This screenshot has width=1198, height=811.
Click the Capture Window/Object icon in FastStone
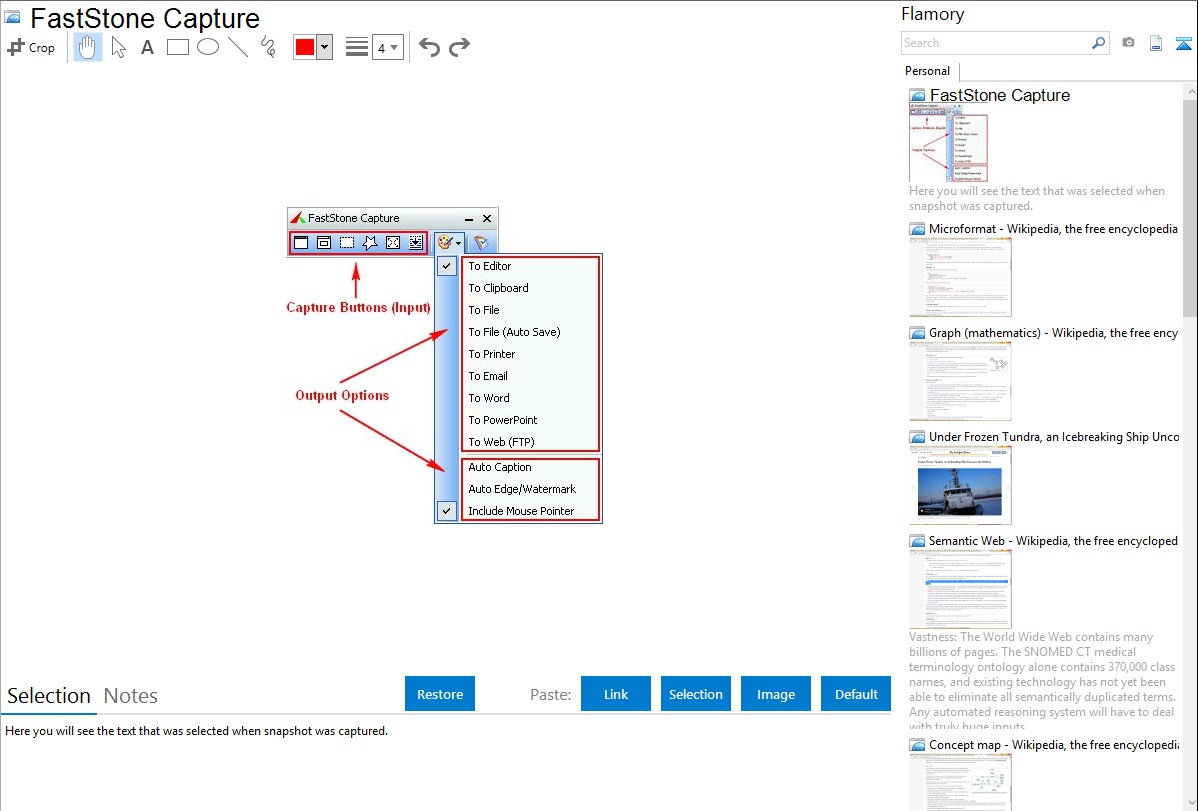click(324, 243)
